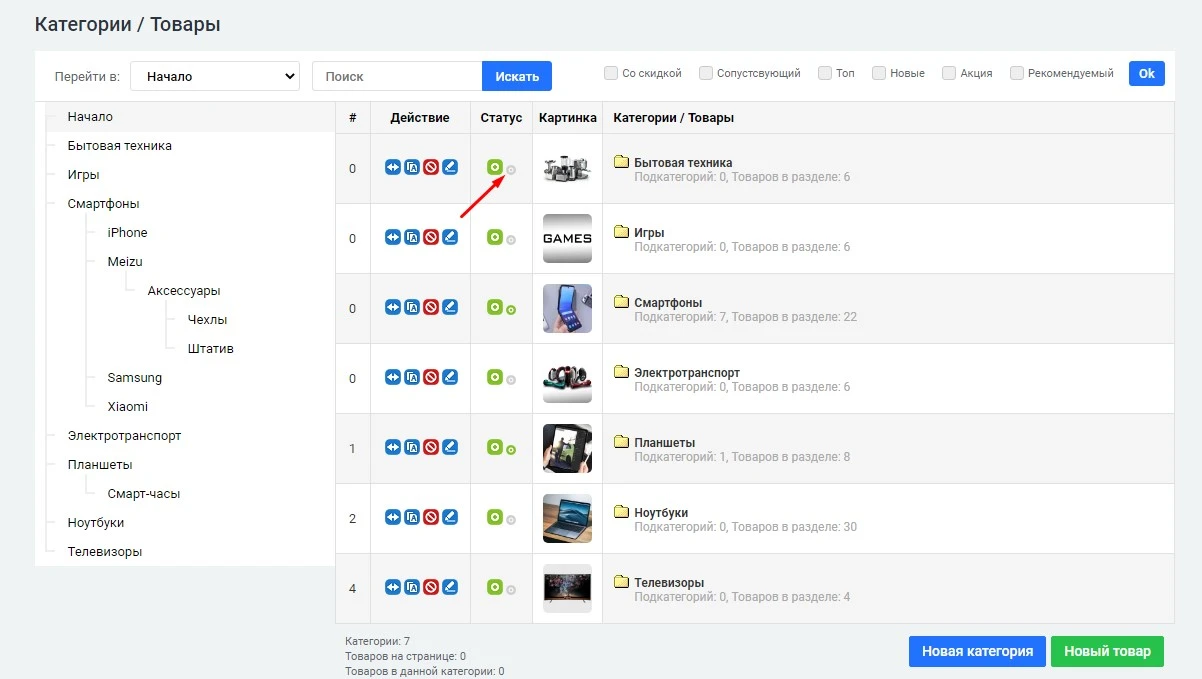Open the Перейти в dropdown list
The width and height of the screenshot is (1202, 679).
(214, 75)
